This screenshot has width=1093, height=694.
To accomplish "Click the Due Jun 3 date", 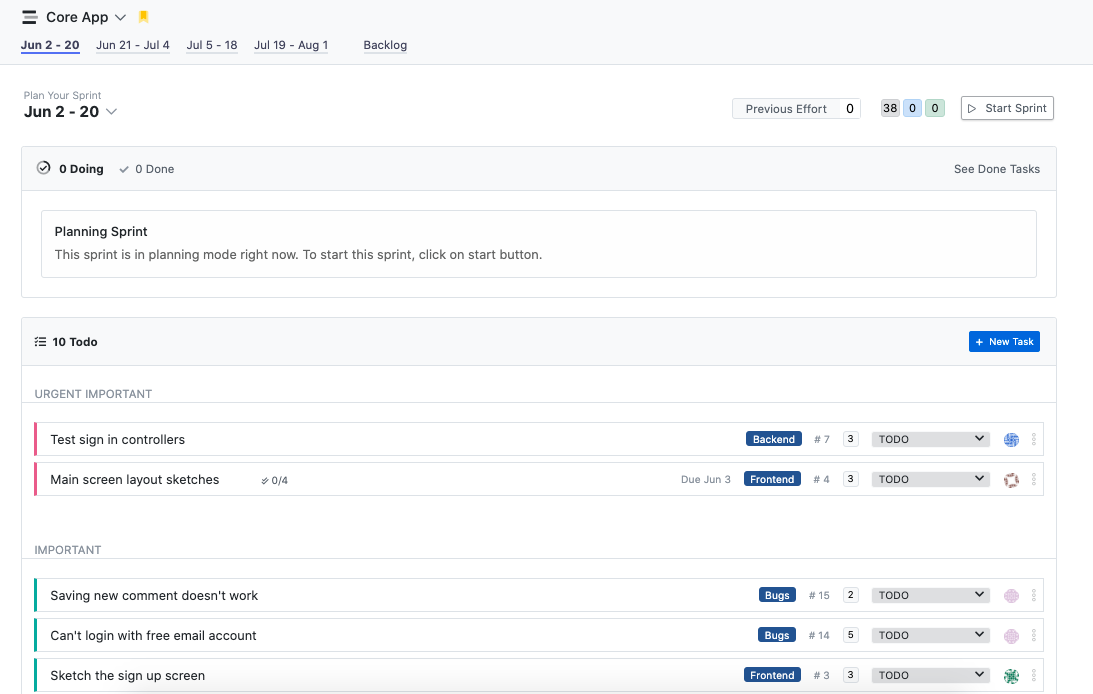I will (x=705, y=479).
